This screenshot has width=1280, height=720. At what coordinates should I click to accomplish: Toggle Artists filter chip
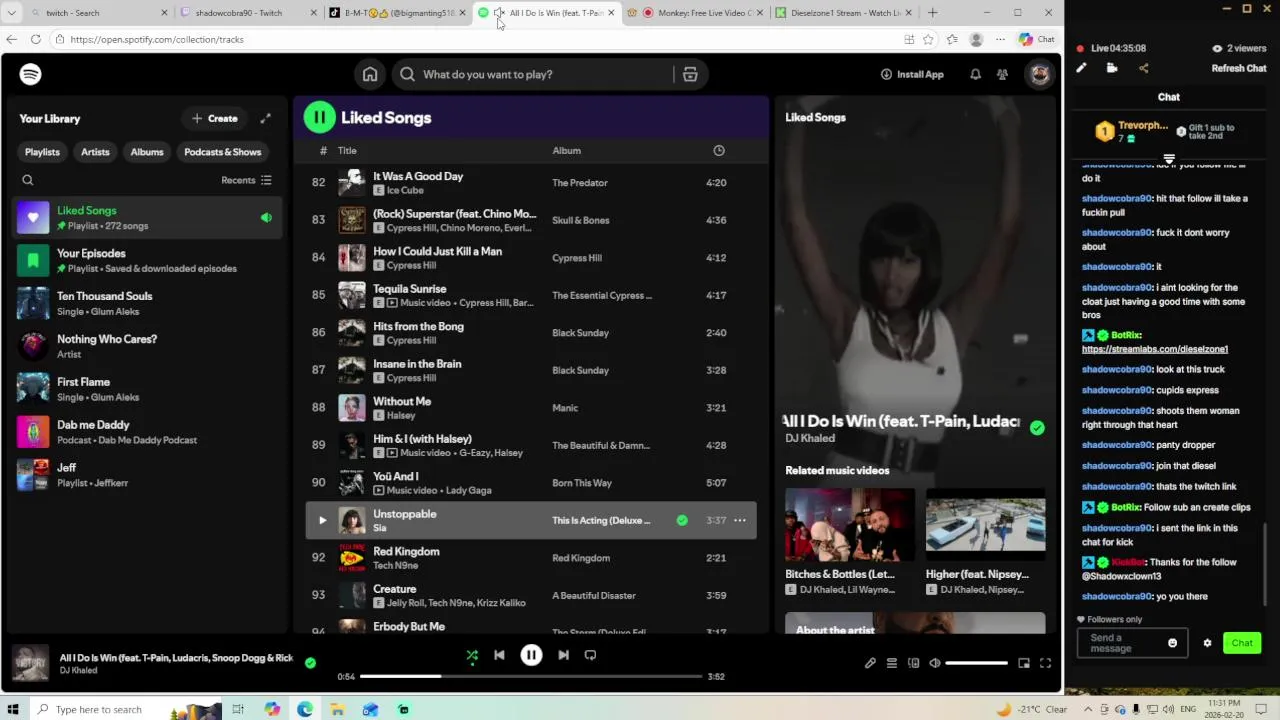[95, 152]
